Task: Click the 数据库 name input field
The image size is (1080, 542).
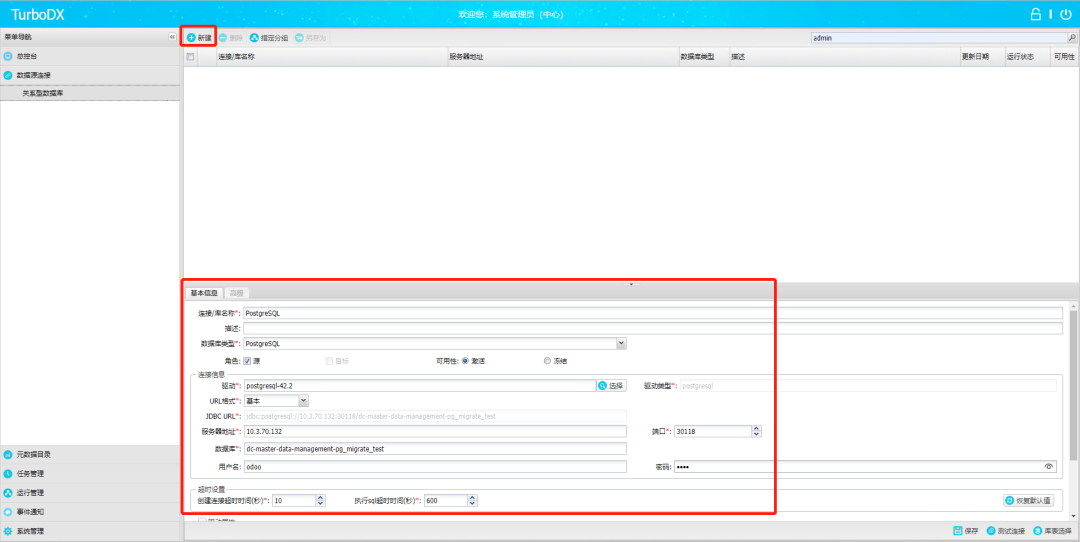Action: coord(435,448)
